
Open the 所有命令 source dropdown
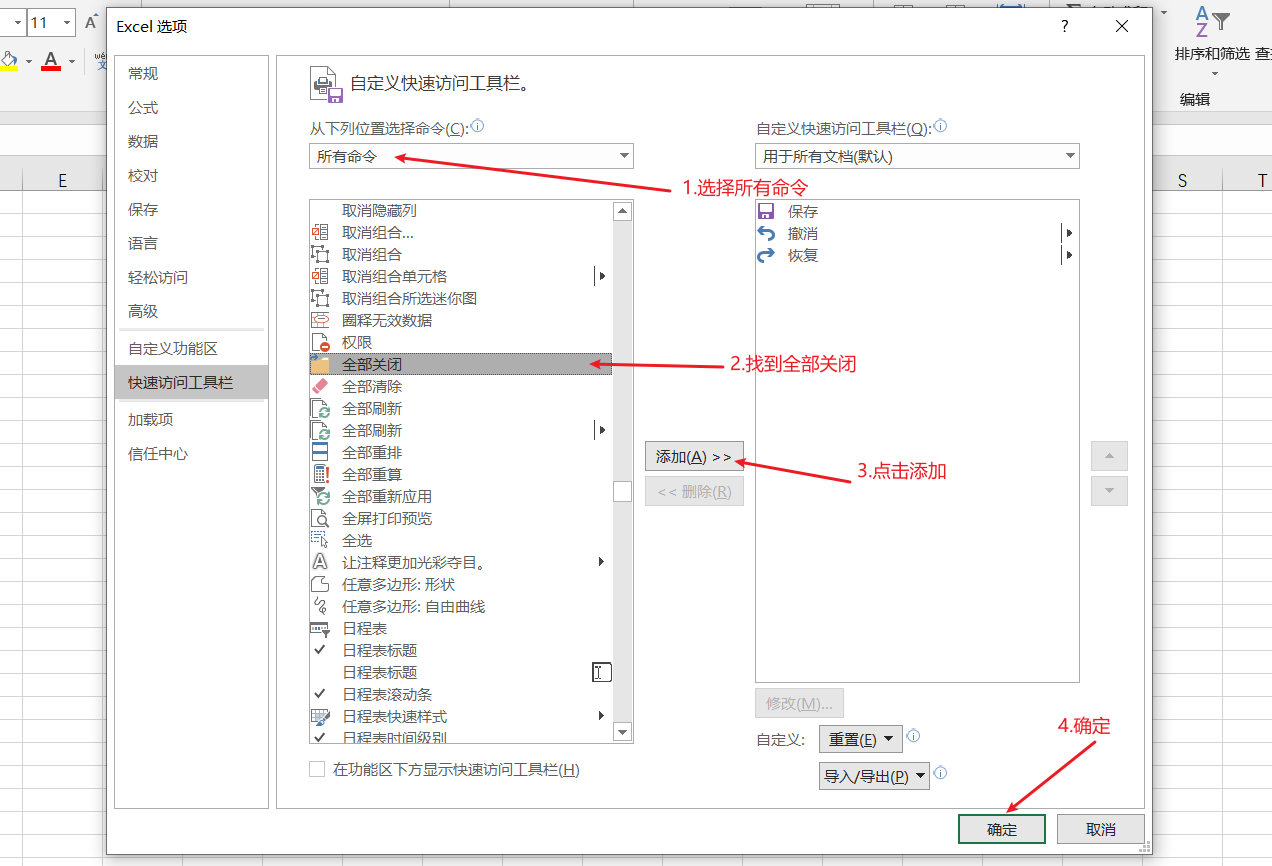(471, 156)
